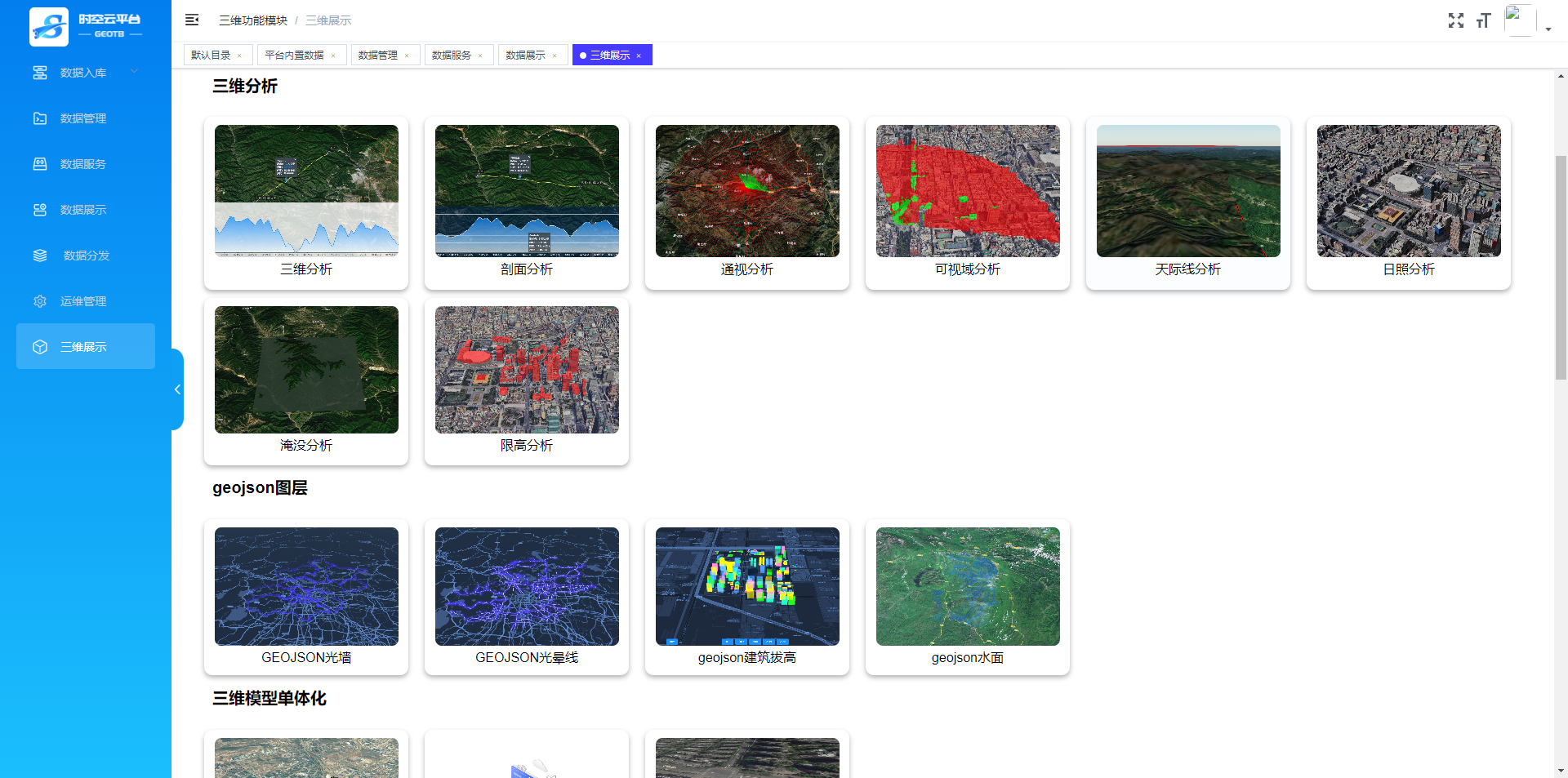This screenshot has height=778, width=1568.
Task: Go to 数据展示 in the sidebar
Action: pos(85,210)
